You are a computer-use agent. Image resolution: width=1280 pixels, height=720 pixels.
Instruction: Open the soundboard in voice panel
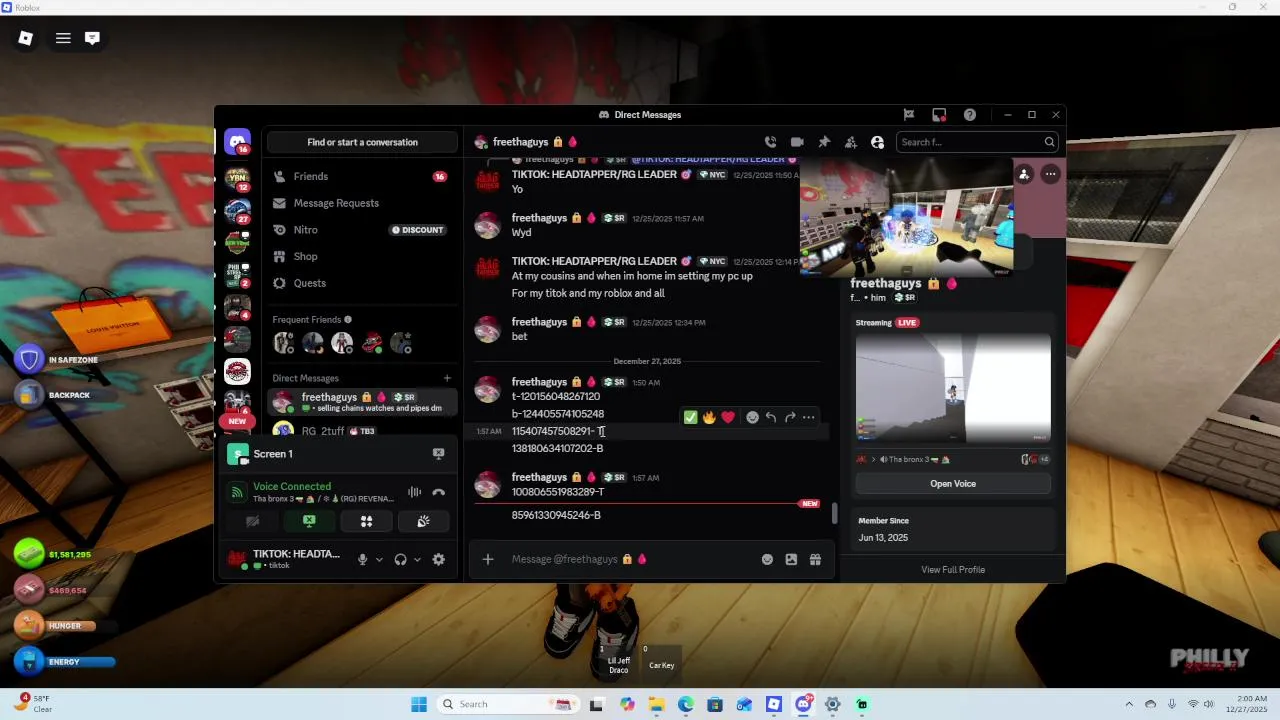pos(423,521)
